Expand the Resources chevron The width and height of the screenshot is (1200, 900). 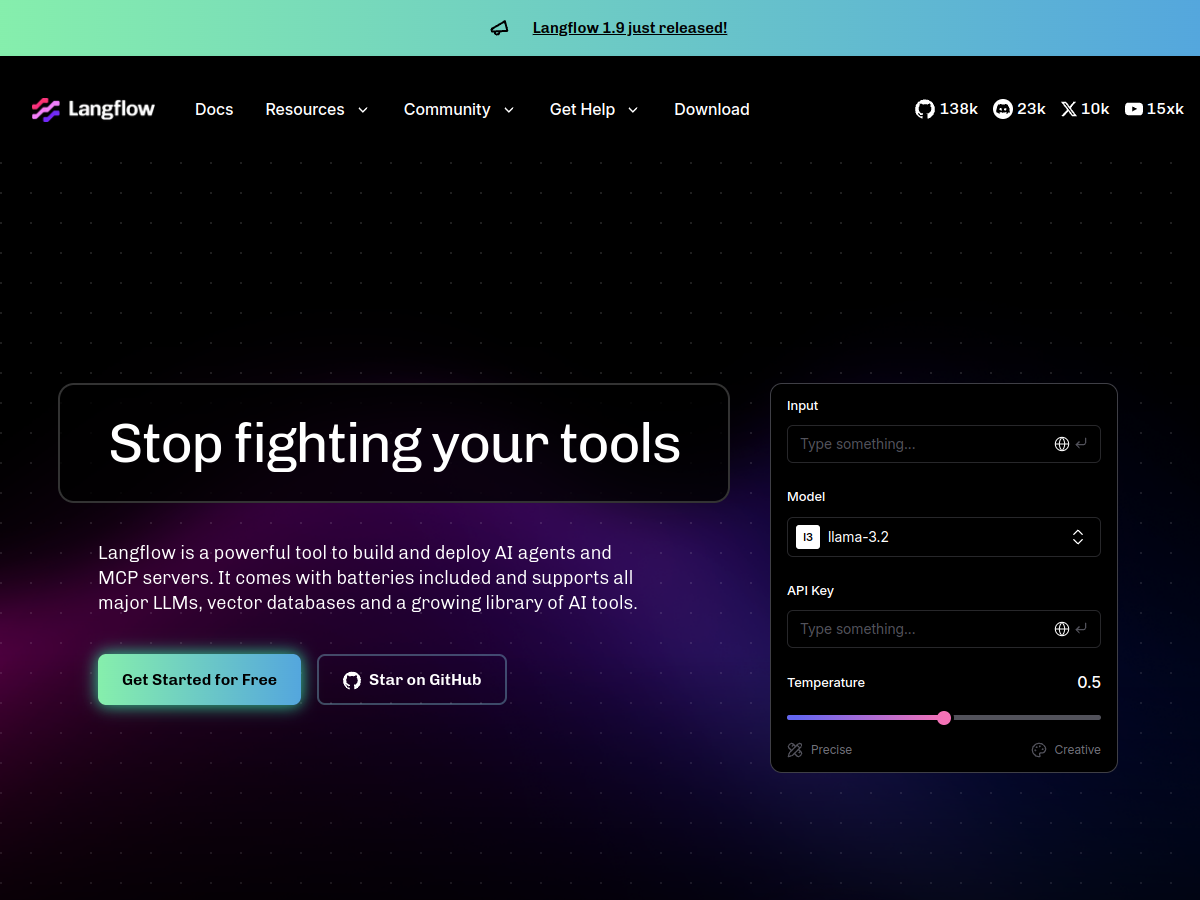click(x=362, y=110)
